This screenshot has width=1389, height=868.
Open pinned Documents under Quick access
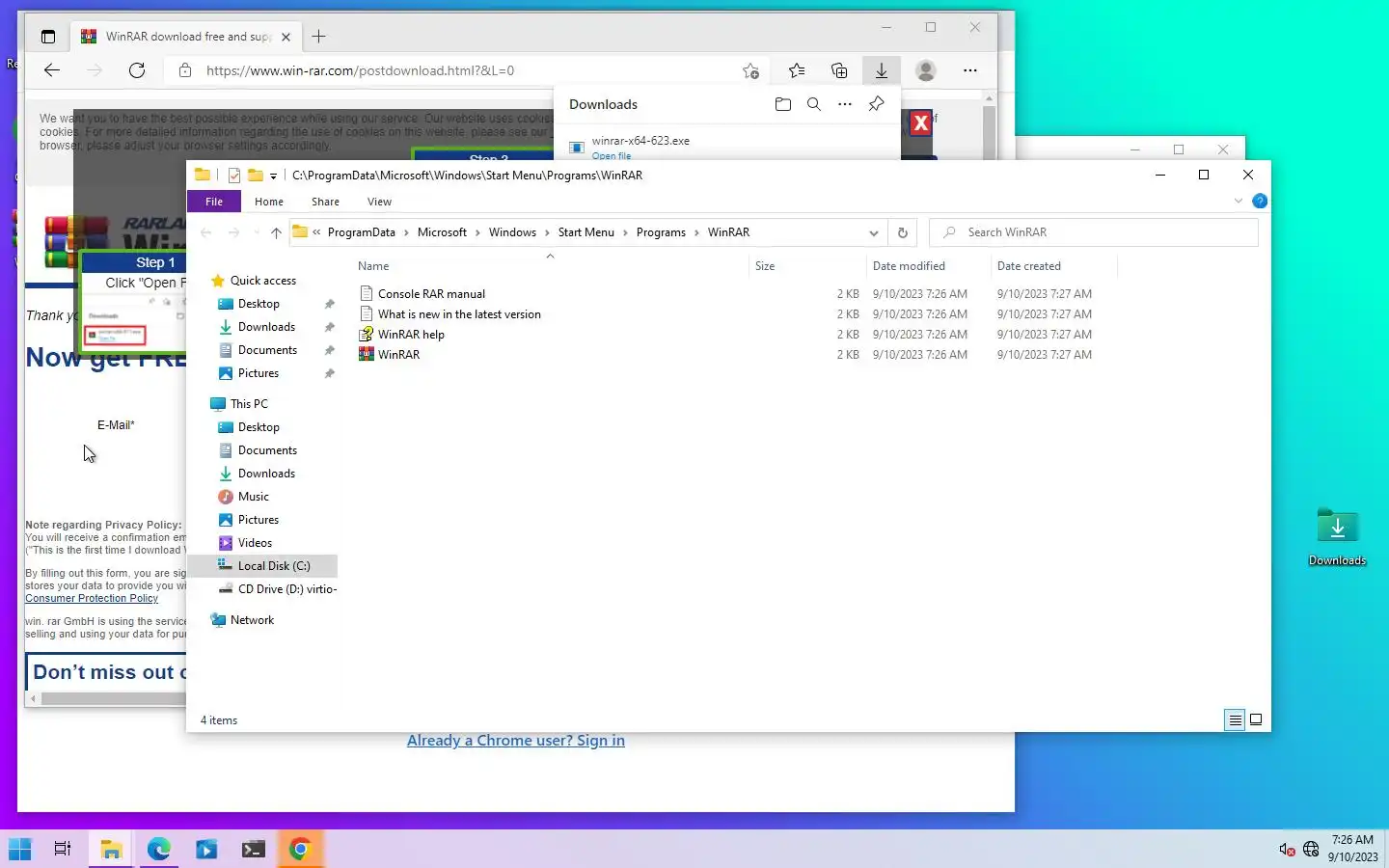(x=267, y=350)
